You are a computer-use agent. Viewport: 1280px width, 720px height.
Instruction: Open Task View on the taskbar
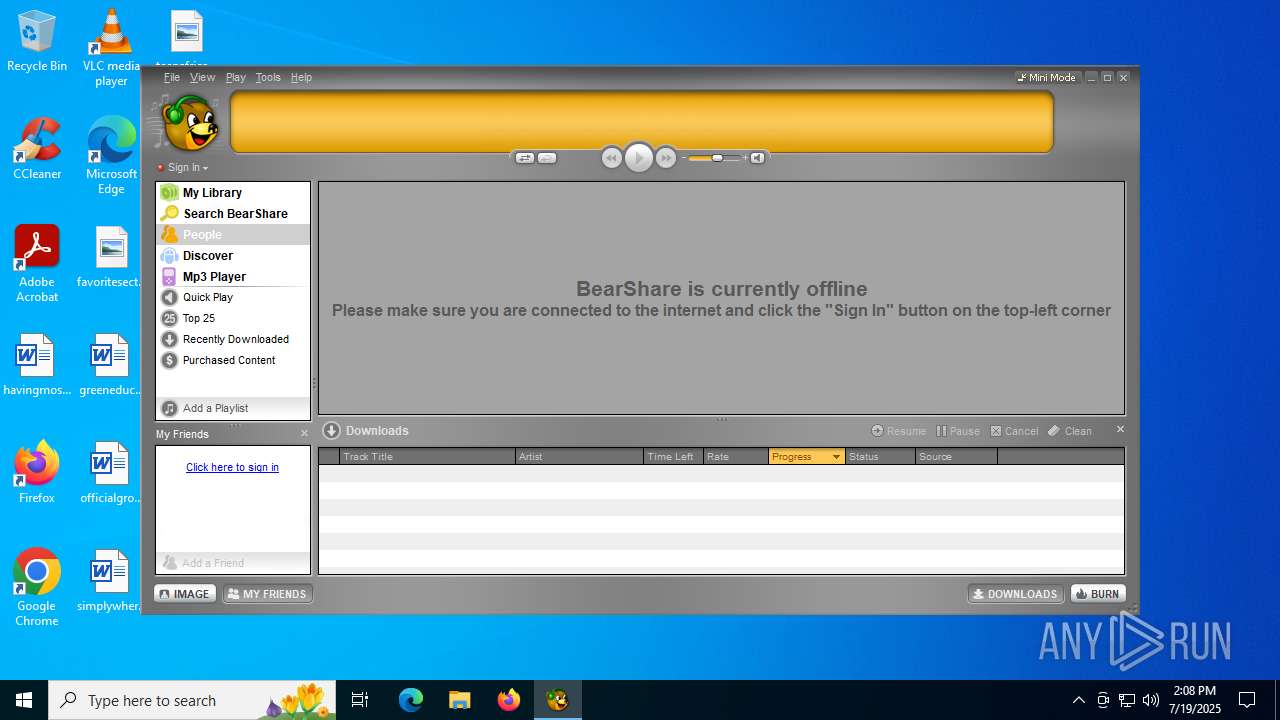tap(360, 700)
